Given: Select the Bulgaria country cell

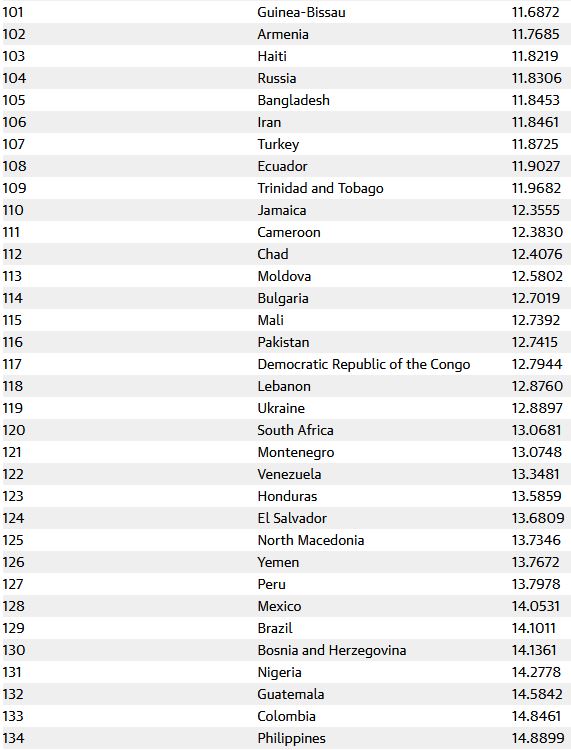Looking at the screenshot, I should (x=283, y=298).
